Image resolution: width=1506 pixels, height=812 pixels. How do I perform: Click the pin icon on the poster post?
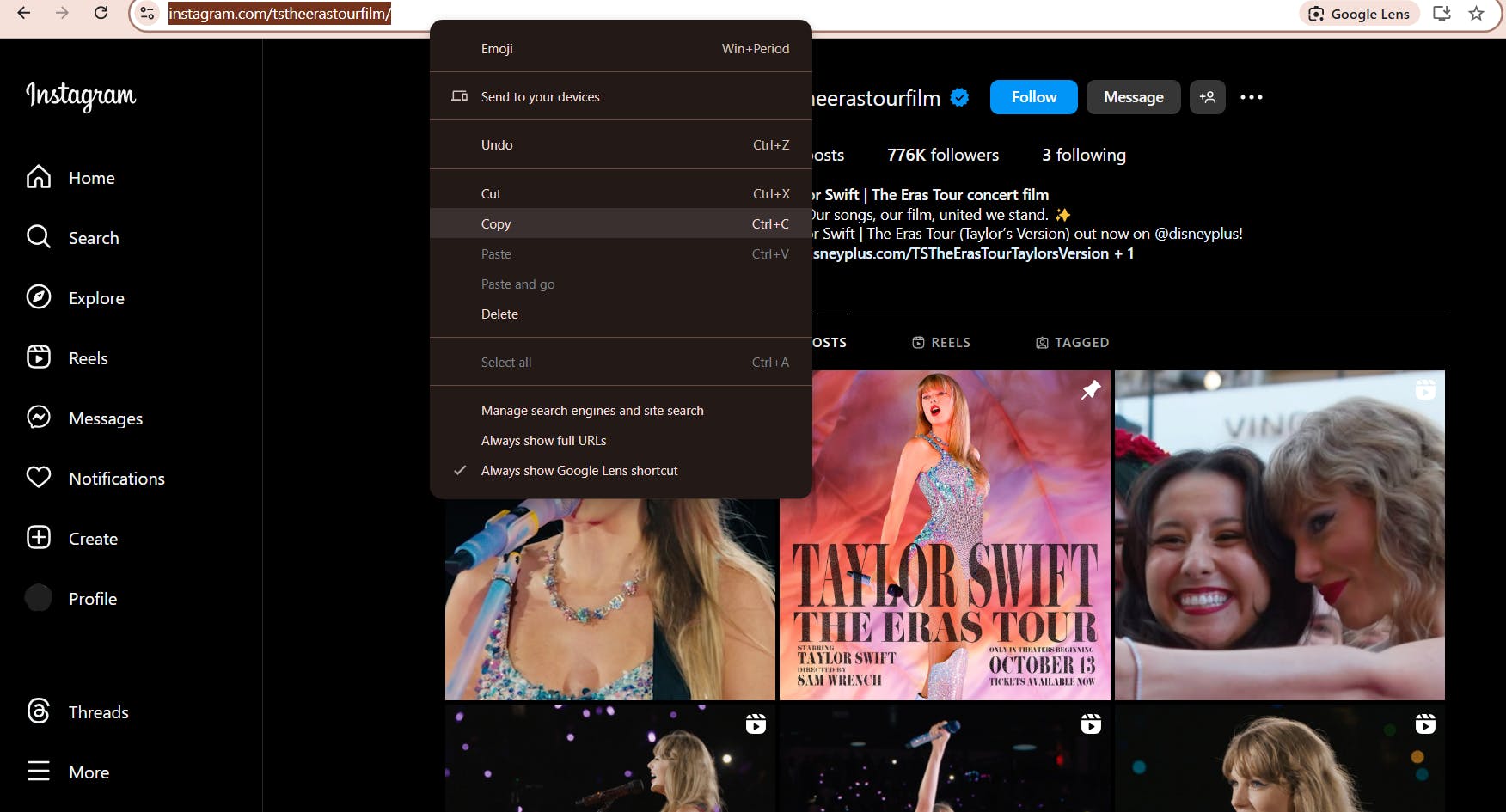pyautogui.click(x=1091, y=390)
